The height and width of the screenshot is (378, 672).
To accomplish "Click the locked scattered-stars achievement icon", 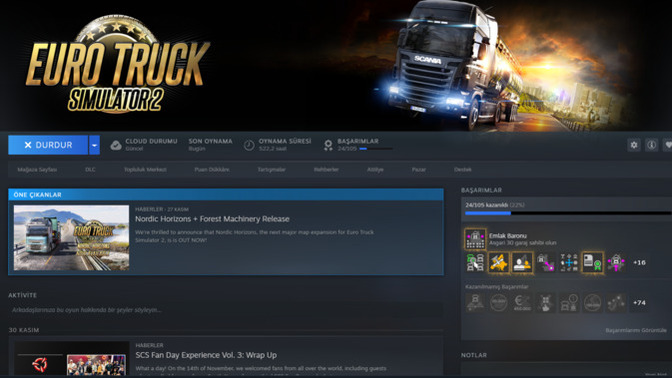I will tap(616, 303).
